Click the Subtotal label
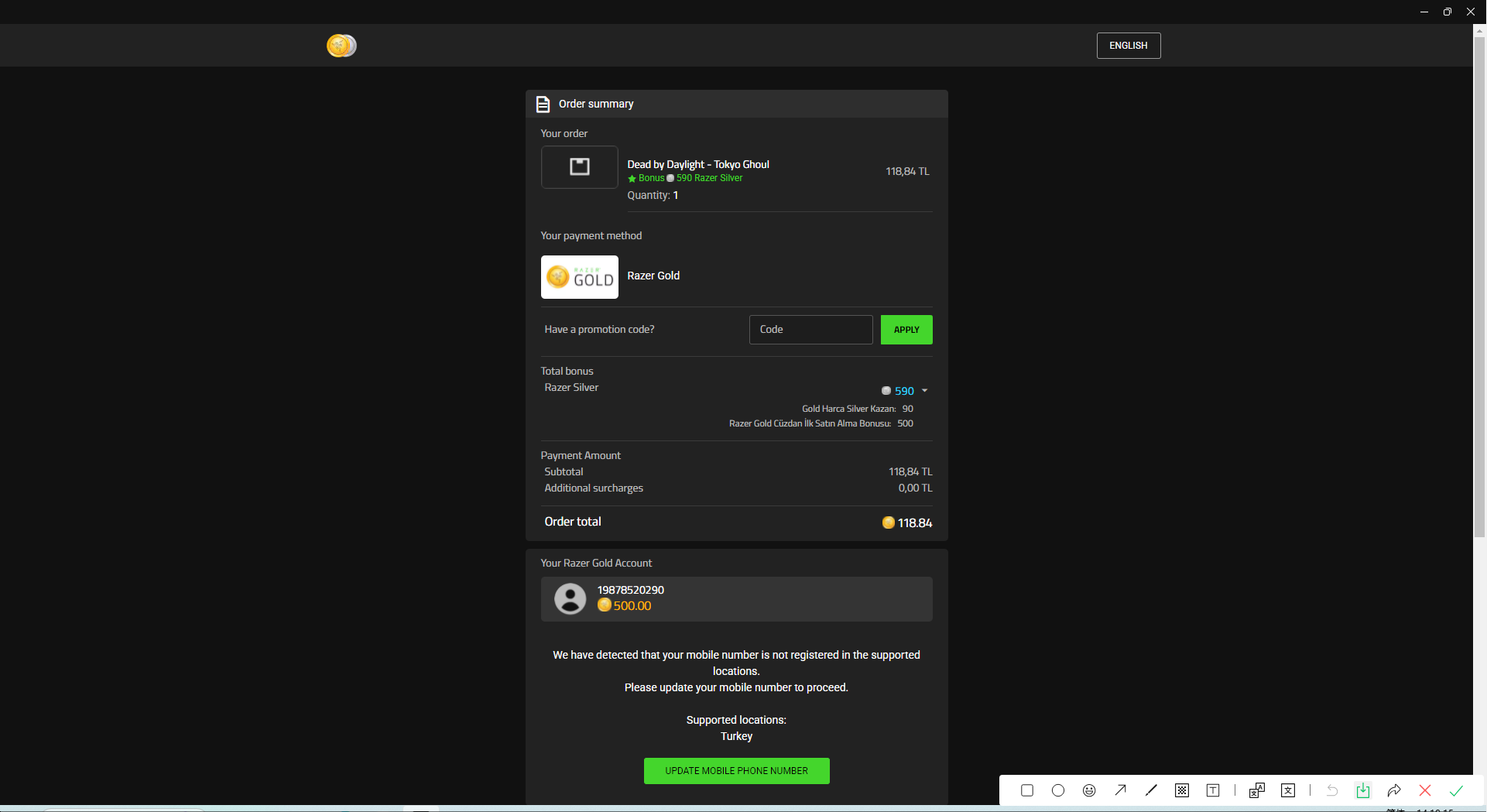Image resolution: width=1487 pixels, height=812 pixels. click(x=564, y=472)
